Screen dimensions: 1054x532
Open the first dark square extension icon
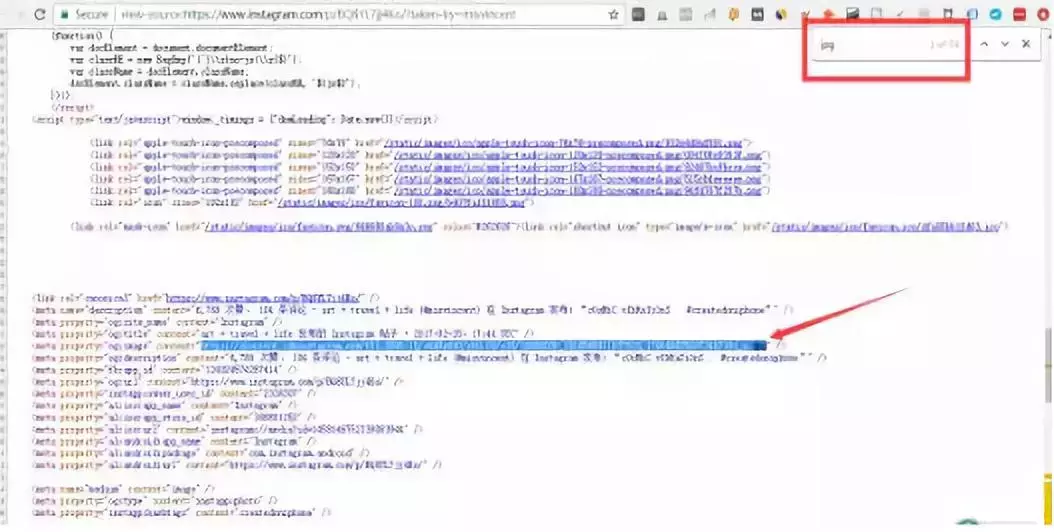point(638,14)
